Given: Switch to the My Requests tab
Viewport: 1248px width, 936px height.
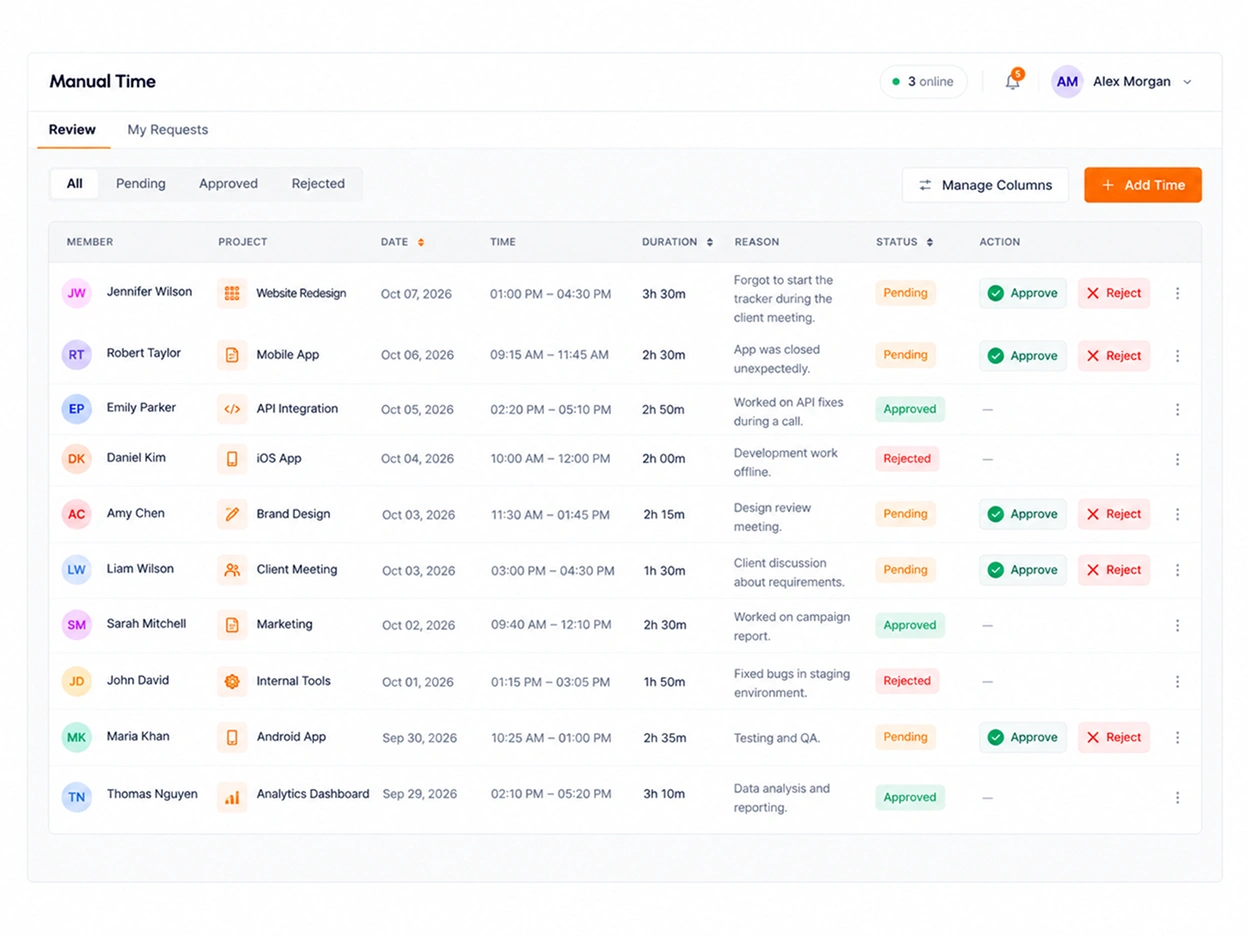Looking at the screenshot, I should [168, 130].
